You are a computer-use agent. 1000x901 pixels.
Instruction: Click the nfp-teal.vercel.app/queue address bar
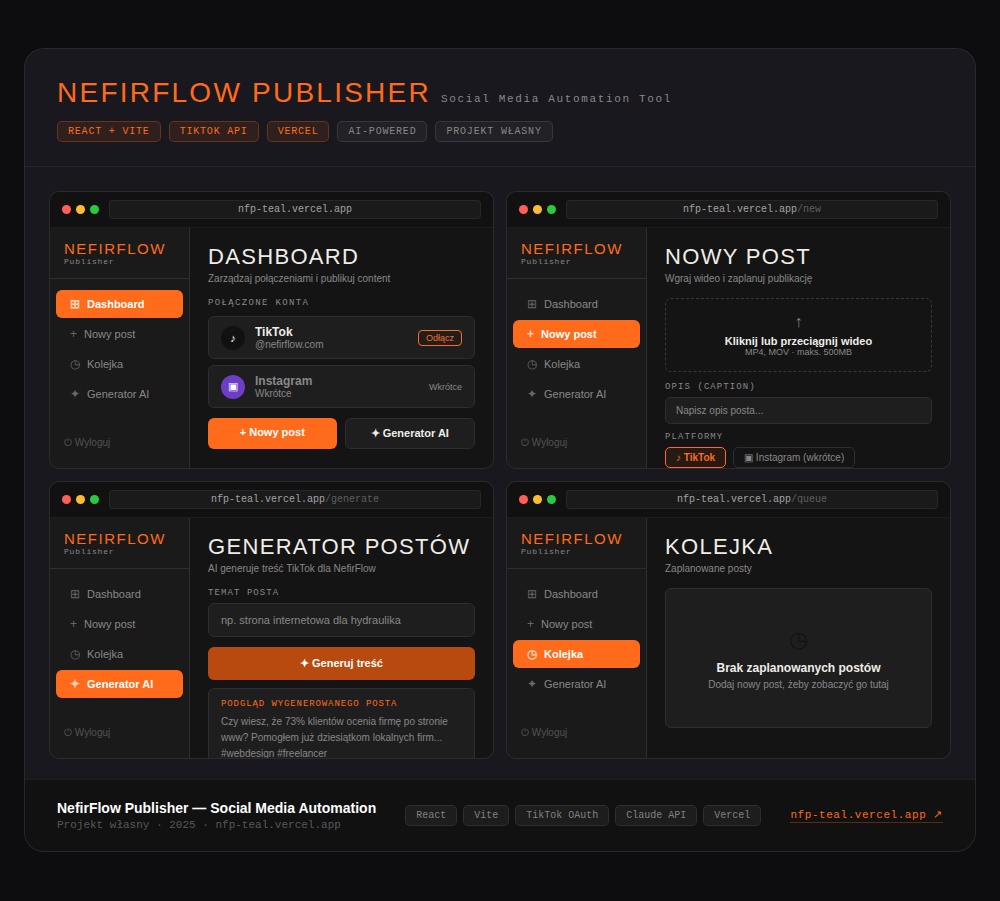coord(751,499)
